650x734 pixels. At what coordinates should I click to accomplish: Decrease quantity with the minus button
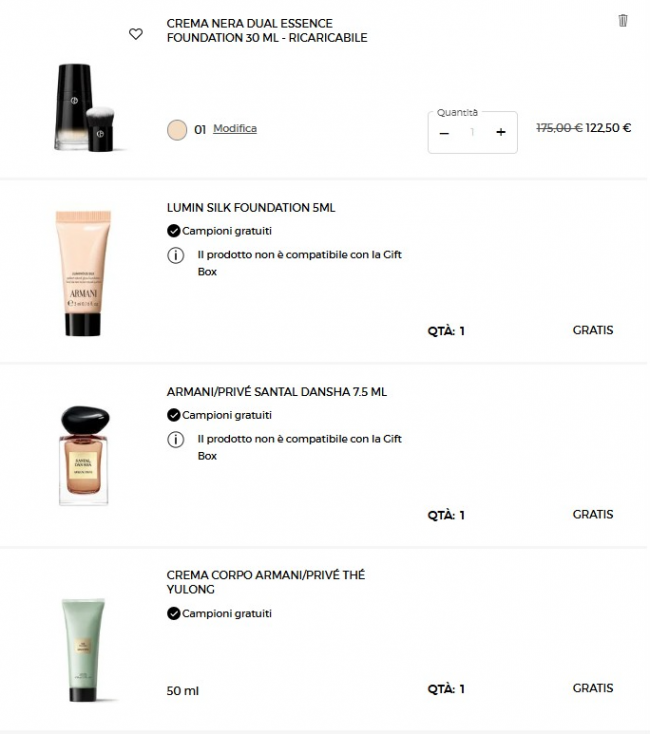click(x=444, y=133)
